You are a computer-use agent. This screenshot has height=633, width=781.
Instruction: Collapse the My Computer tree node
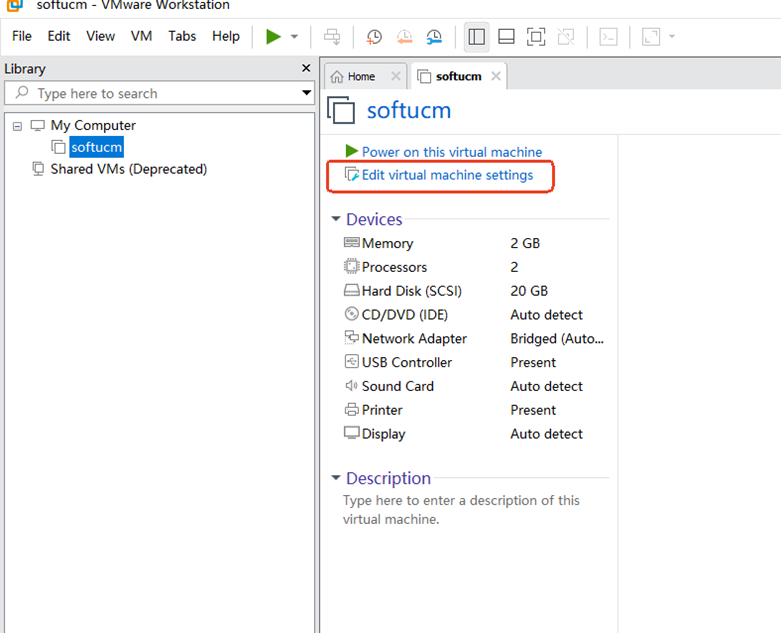click(17, 126)
